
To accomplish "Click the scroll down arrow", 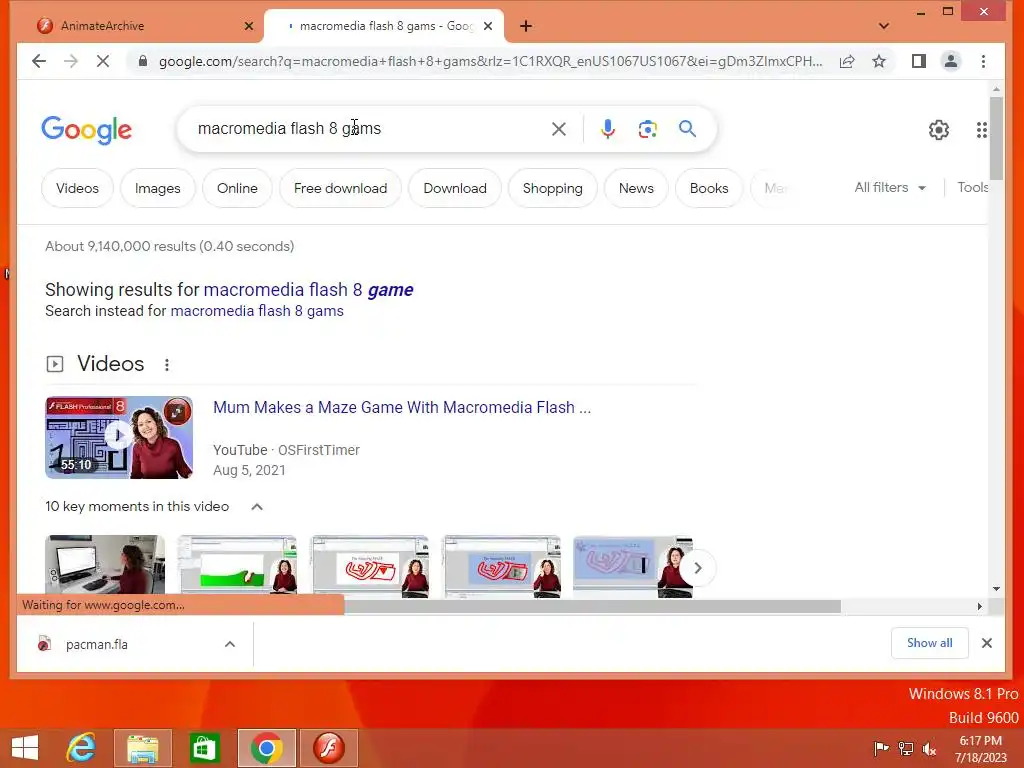I will [x=996, y=588].
